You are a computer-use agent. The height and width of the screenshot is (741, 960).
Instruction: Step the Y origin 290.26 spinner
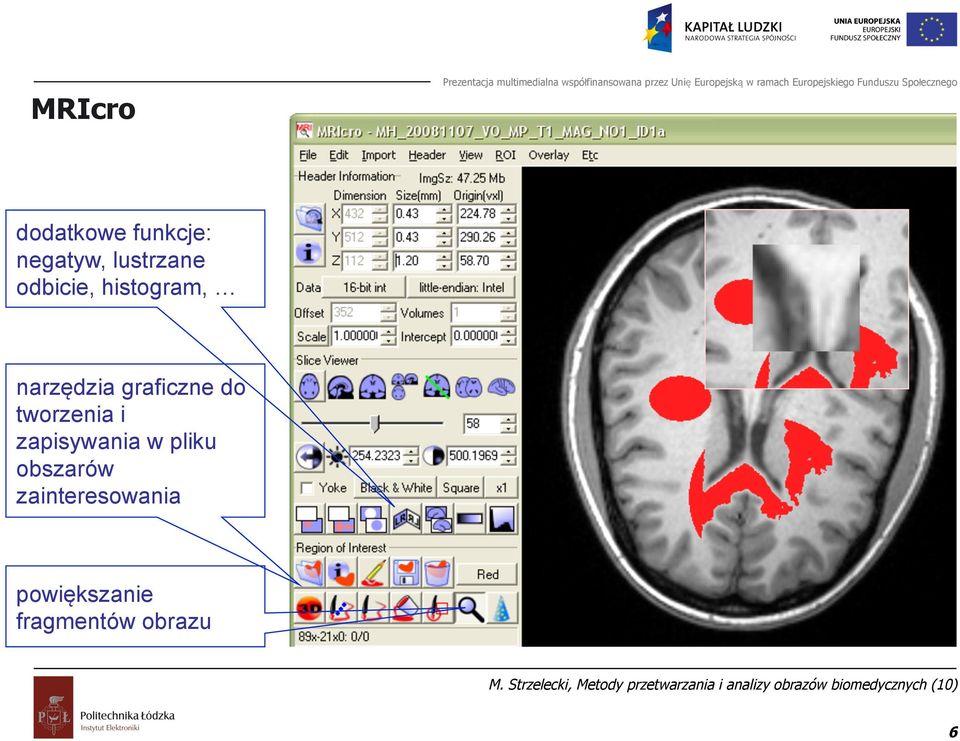pyautogui.click(x=508, y=237)
